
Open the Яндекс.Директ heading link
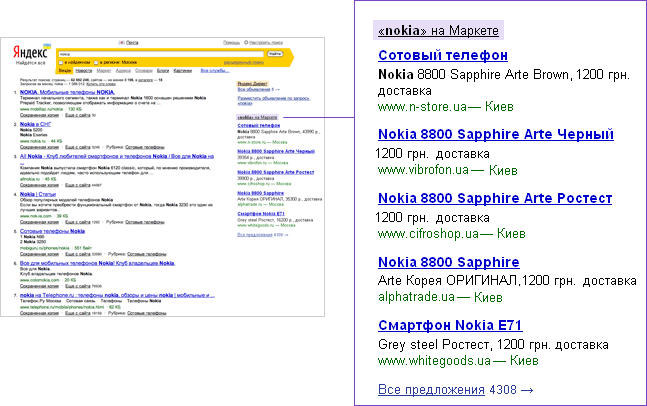[252, 83]
